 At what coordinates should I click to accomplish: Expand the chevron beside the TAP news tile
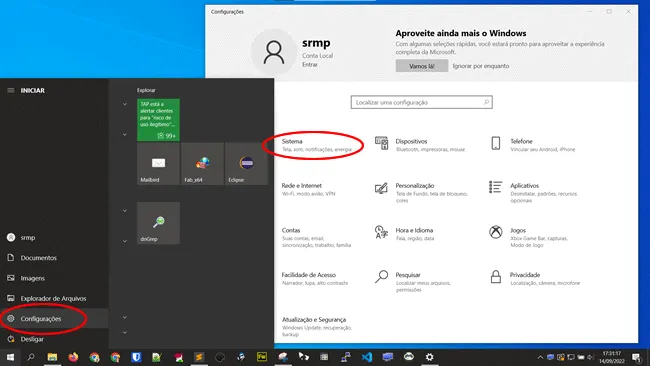(125, 104)
